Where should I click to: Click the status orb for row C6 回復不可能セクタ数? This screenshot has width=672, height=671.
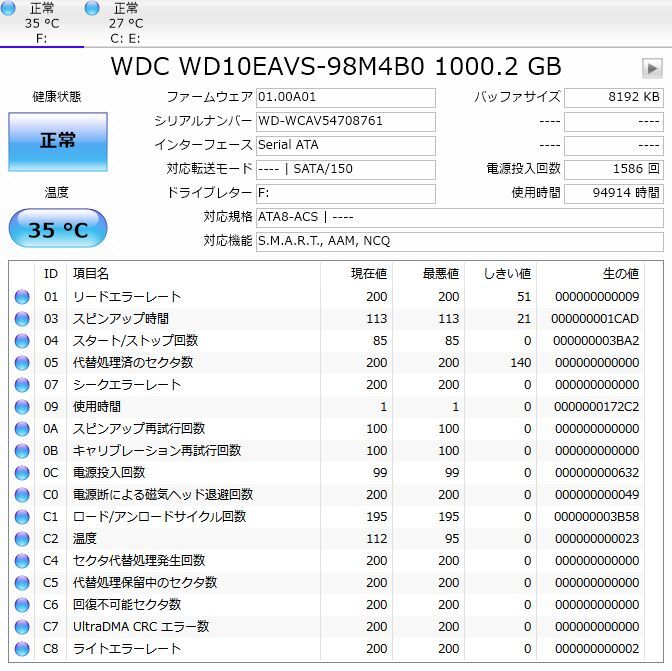coord(22,605)
